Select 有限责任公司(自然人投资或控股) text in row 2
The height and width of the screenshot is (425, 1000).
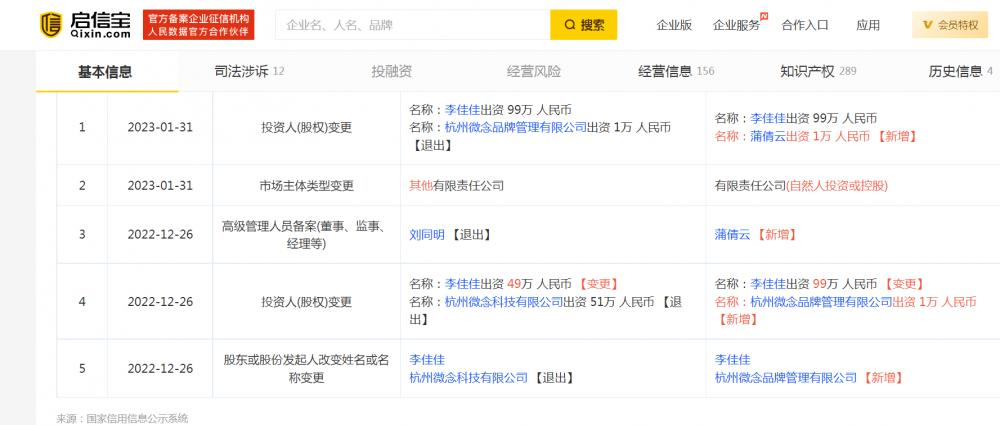click(801, 186)
